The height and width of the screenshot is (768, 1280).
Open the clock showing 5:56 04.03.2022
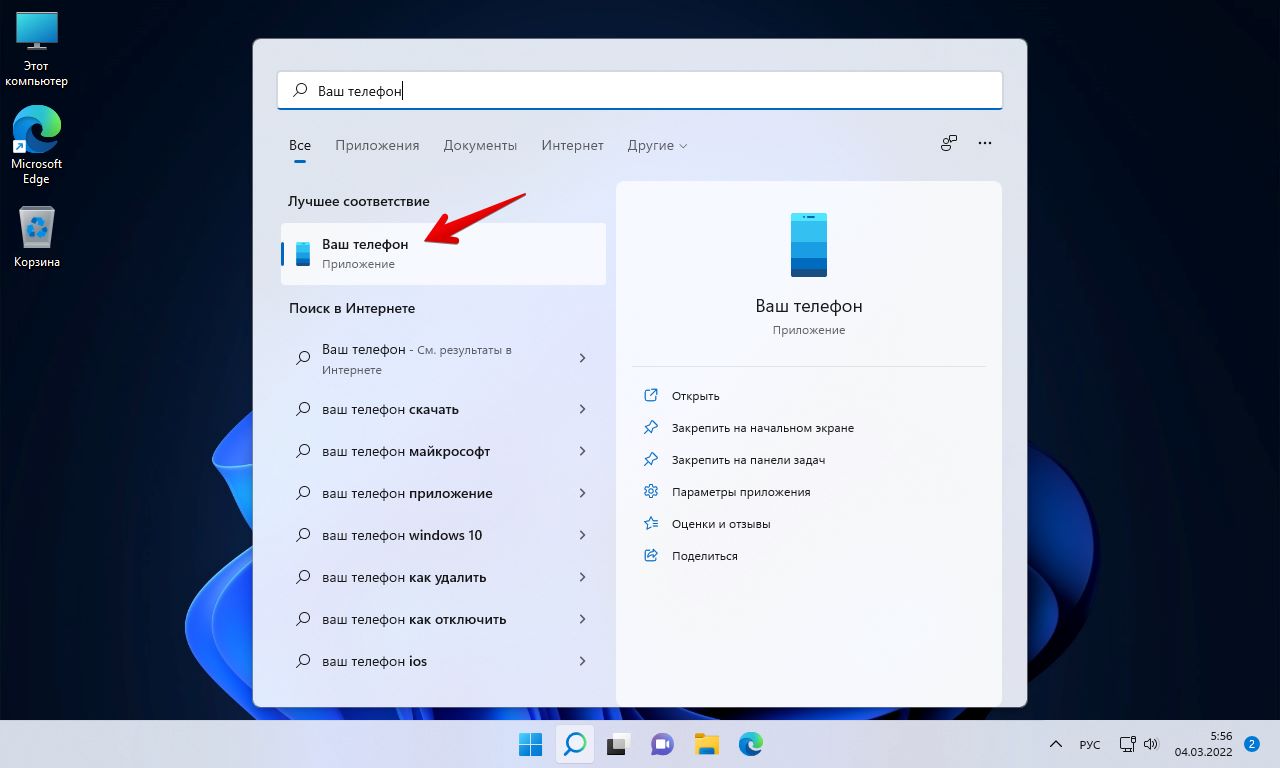pos(1203,744)
